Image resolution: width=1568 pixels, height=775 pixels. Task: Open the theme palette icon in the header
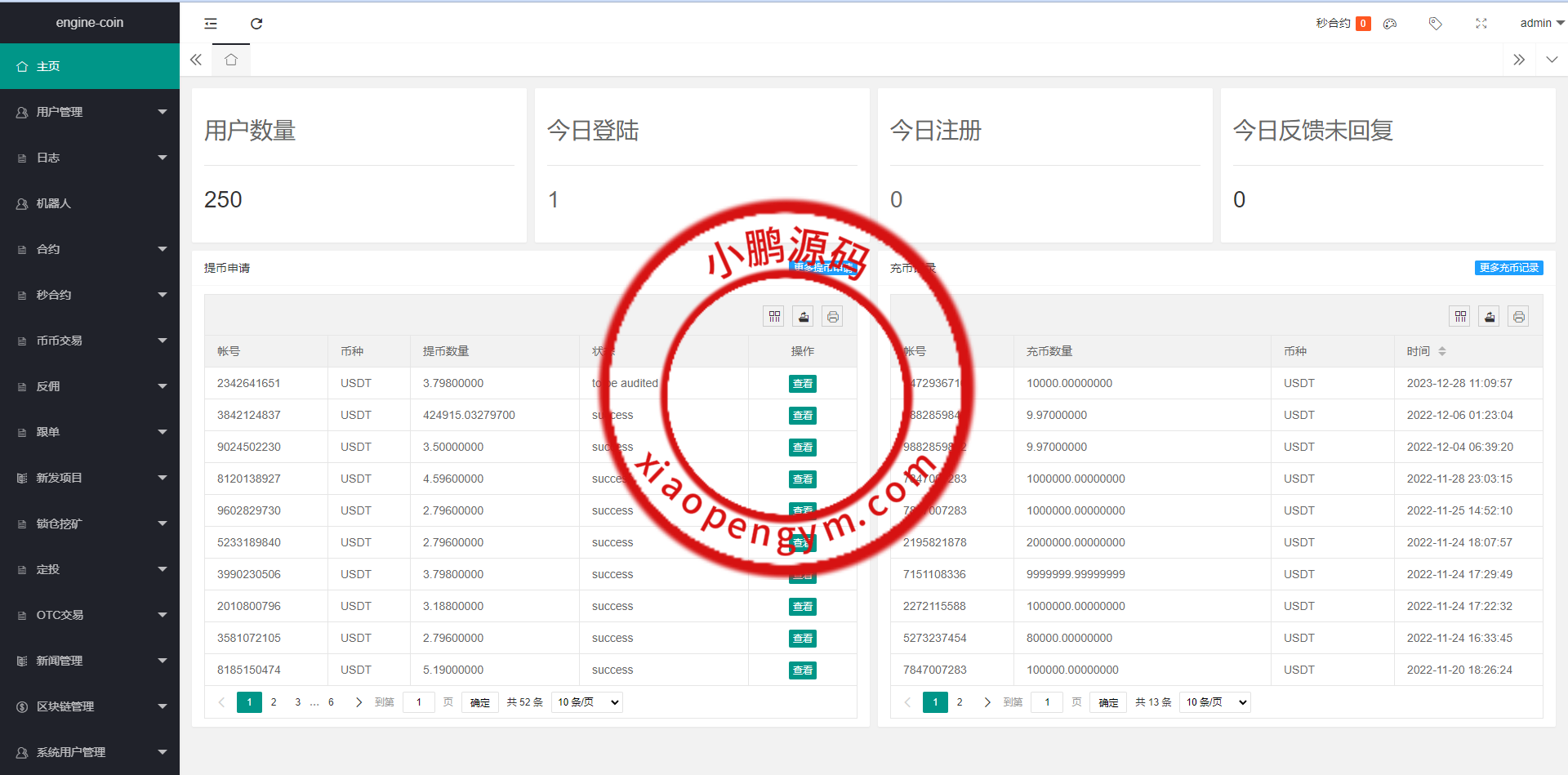(1390, 24)
